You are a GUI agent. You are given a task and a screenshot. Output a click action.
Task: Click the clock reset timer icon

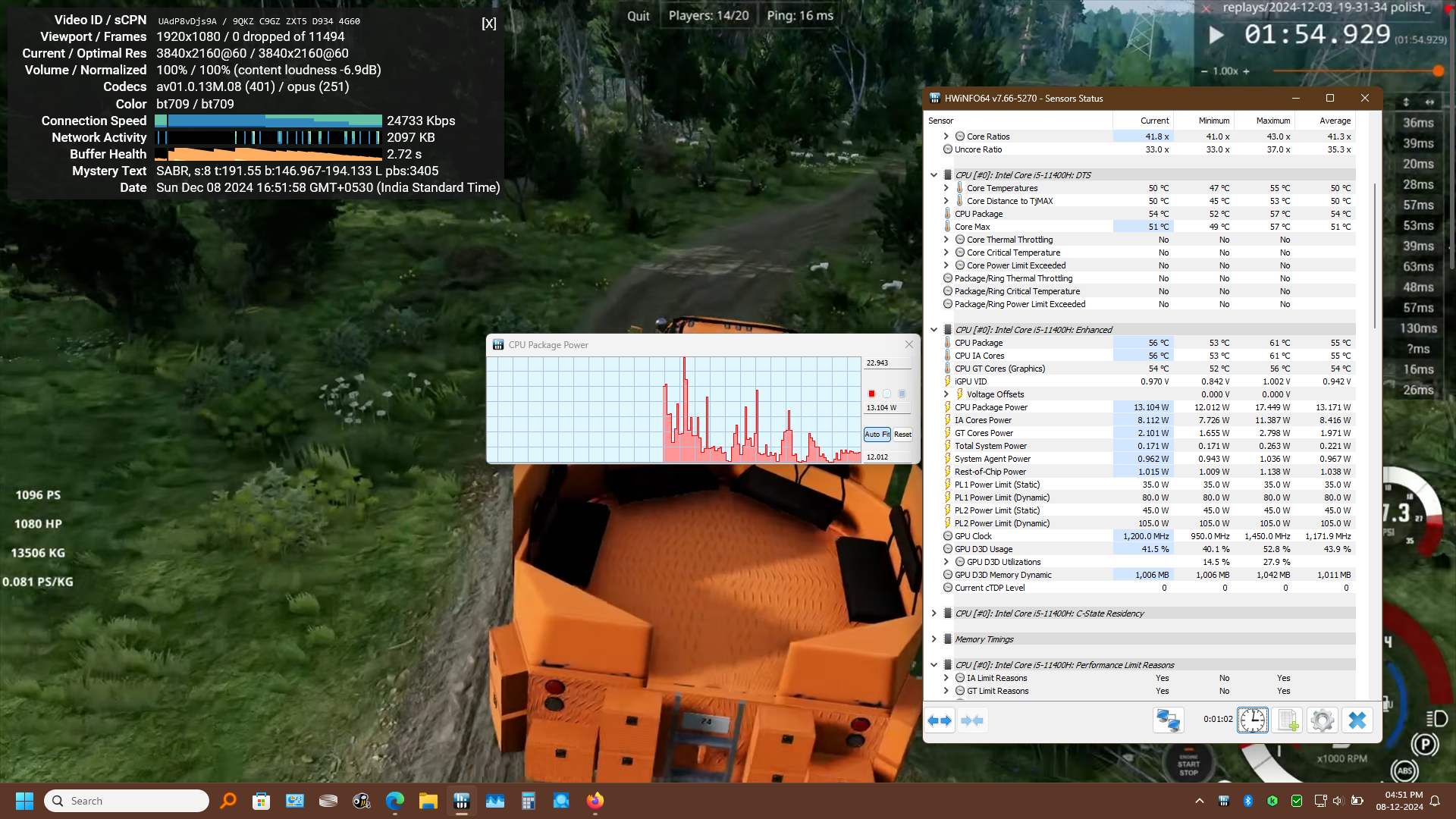tap(1252, 720)
